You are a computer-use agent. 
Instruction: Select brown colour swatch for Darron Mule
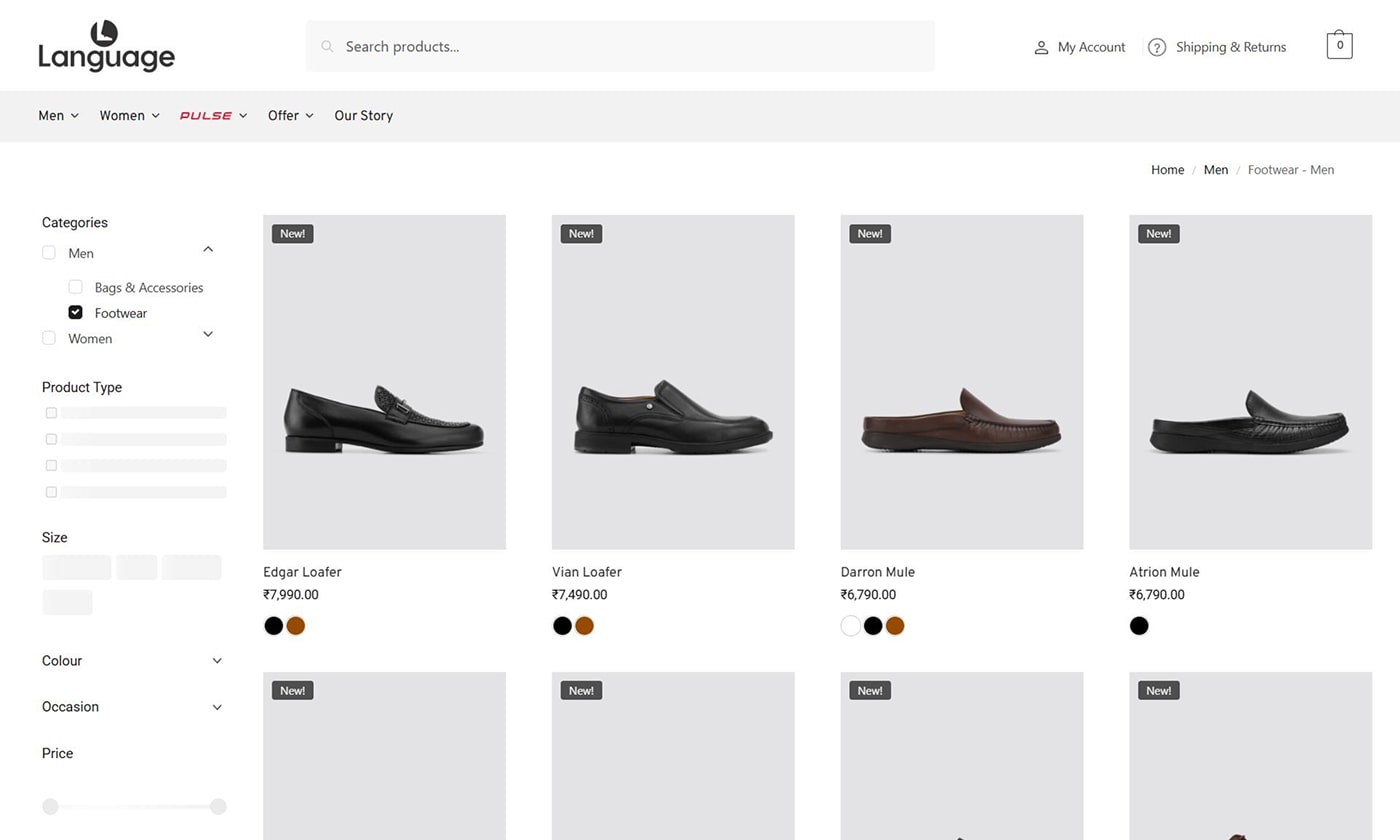click(x=895, y=626)
